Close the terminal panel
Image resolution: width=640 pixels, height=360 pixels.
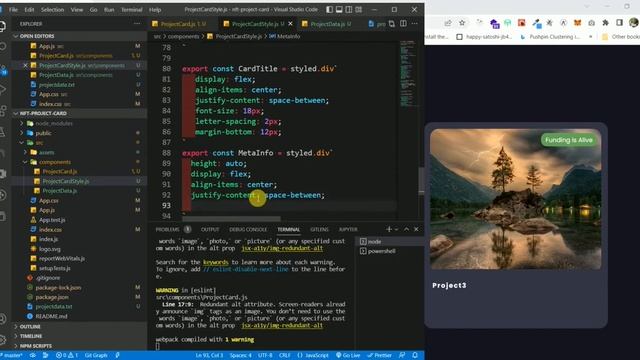pos(416,229)
